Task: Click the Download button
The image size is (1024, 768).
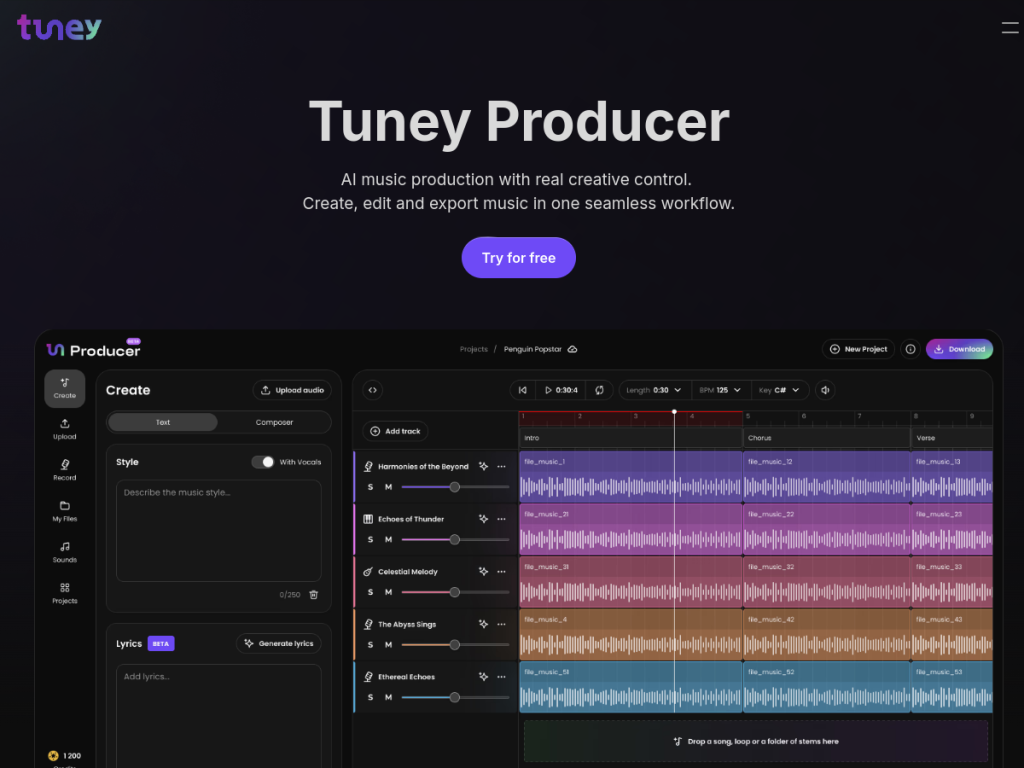Action: 959,349
